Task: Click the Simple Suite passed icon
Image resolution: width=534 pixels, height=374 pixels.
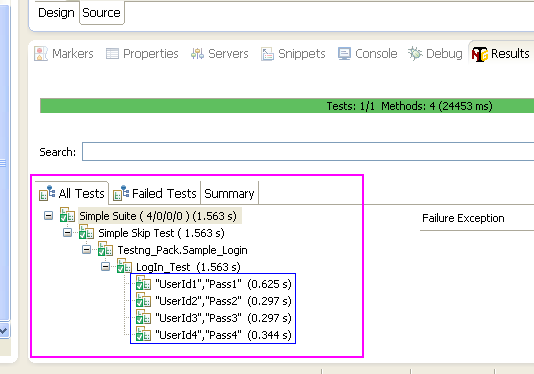Action: [67, 215]
